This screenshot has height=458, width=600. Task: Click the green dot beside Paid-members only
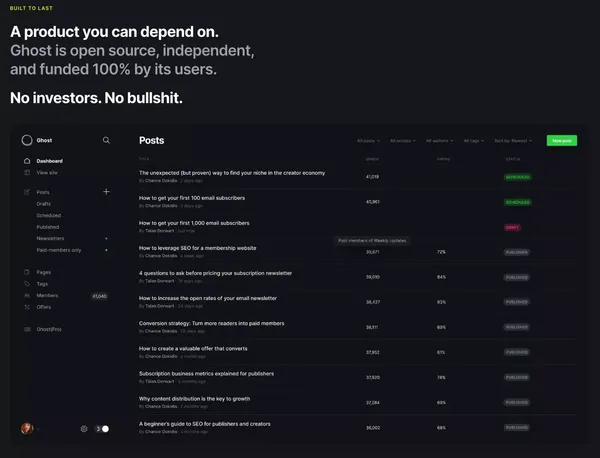pyautogui.click(x=106, y=250)
